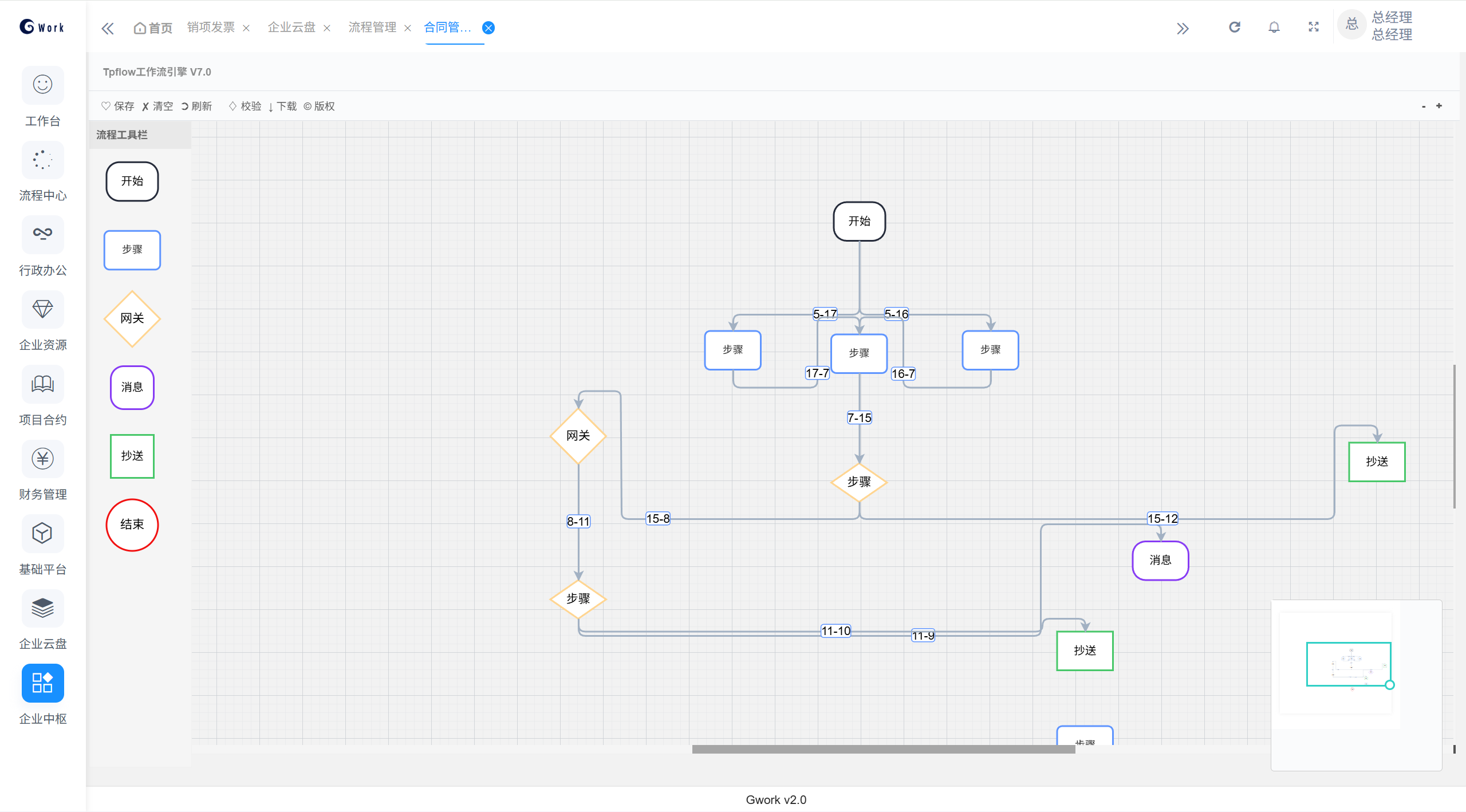Open the 总经理 user profile menu
Image resolution: width=1466 pixels, height=812 pixels.
(x=1391, y=26)
